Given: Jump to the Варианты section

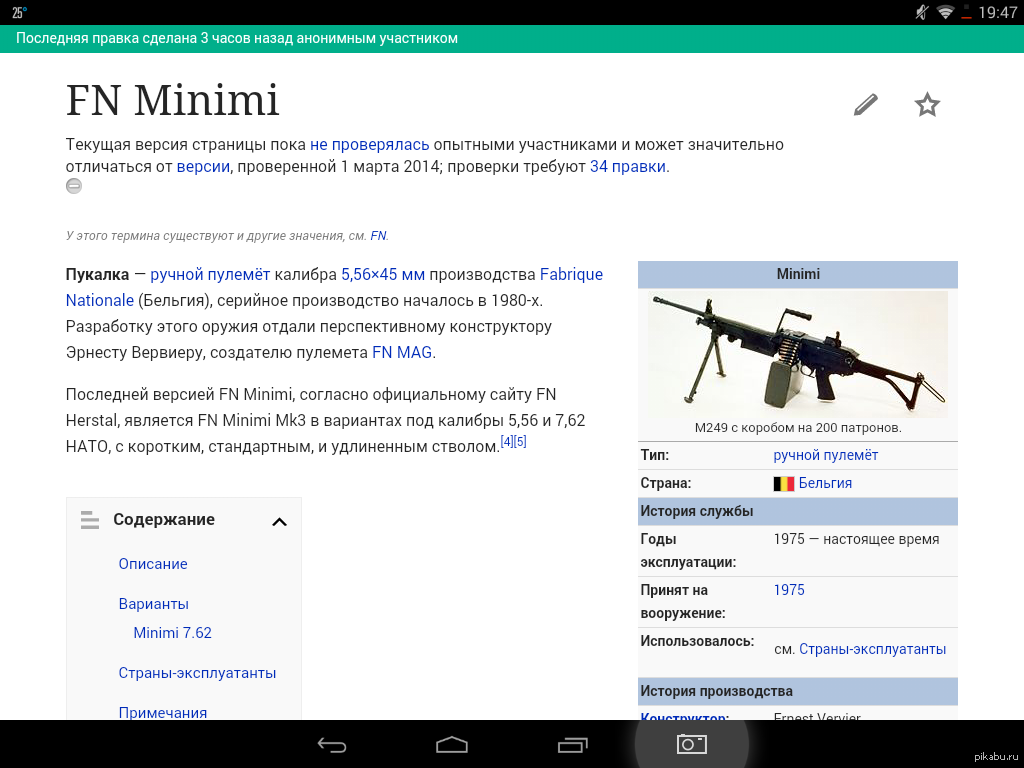Looking at the screenshot, I should pyautogui.click(x=153, y=604).
